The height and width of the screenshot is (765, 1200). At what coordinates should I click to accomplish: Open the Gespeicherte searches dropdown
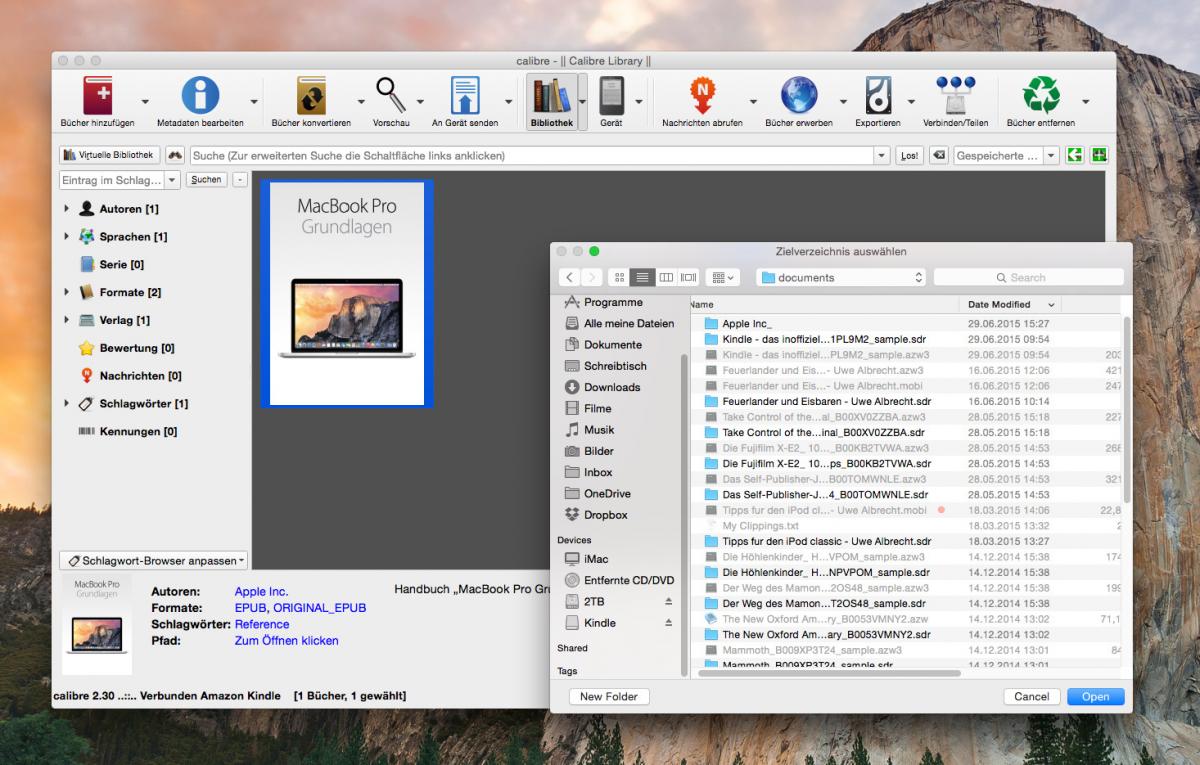coord(1051,155)
